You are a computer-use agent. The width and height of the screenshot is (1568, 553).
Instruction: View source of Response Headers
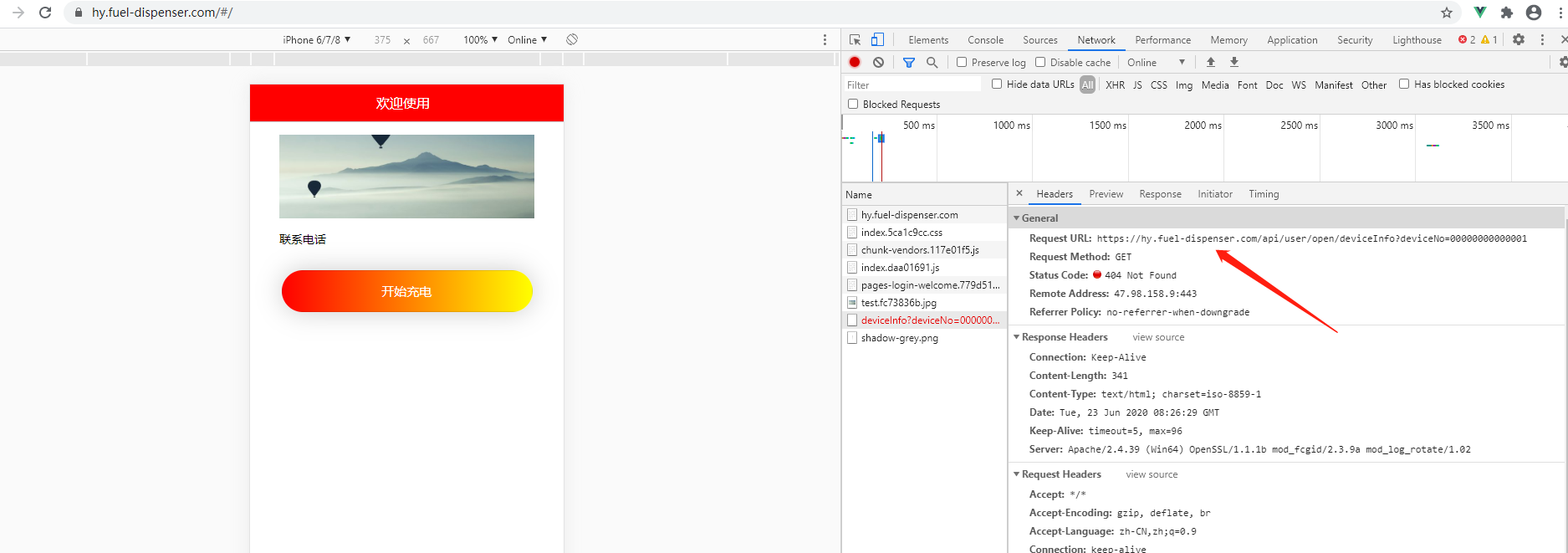(1158, 337)
